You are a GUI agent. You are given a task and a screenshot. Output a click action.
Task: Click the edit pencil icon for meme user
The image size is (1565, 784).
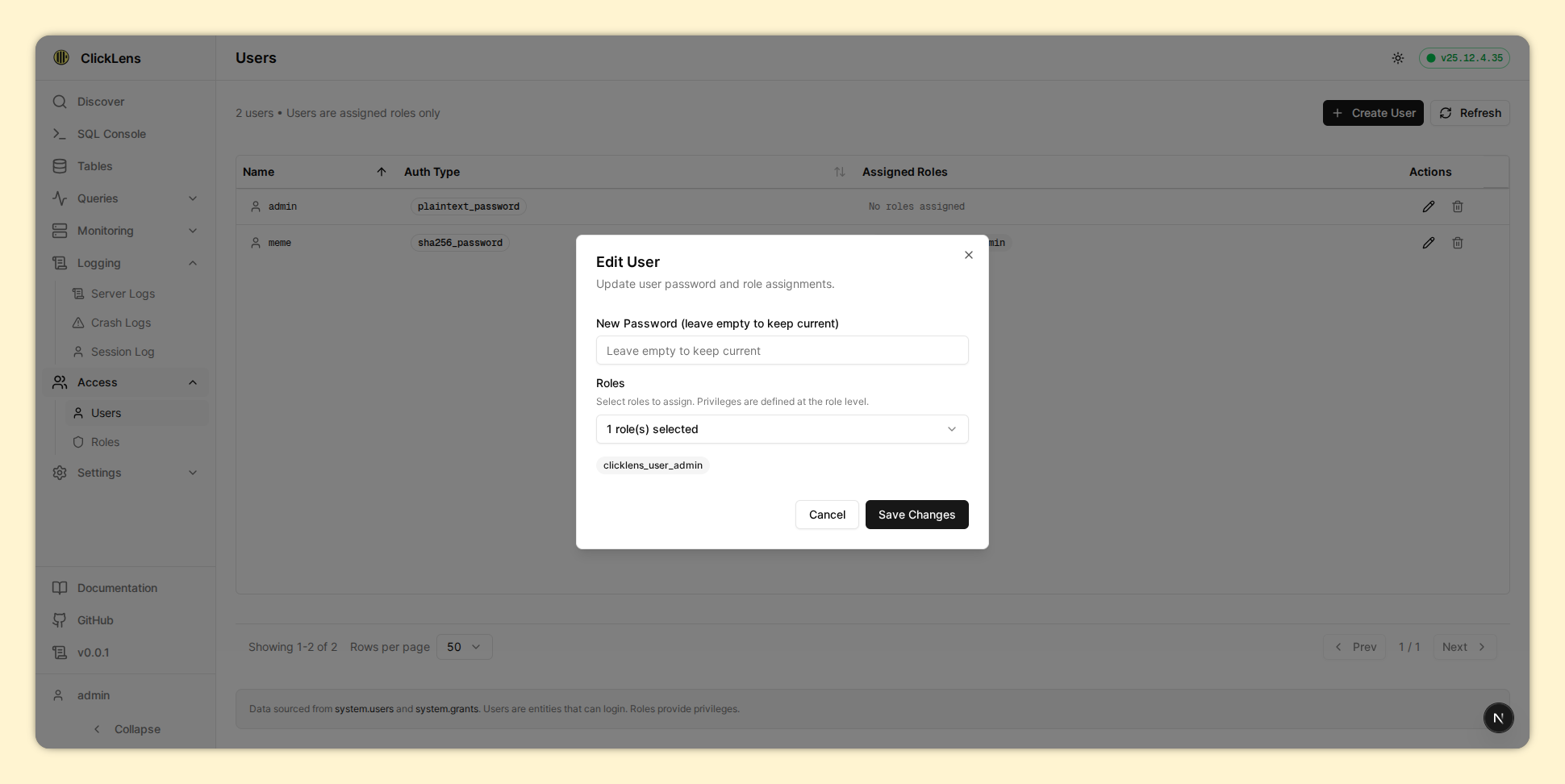tap(1428, 243)
